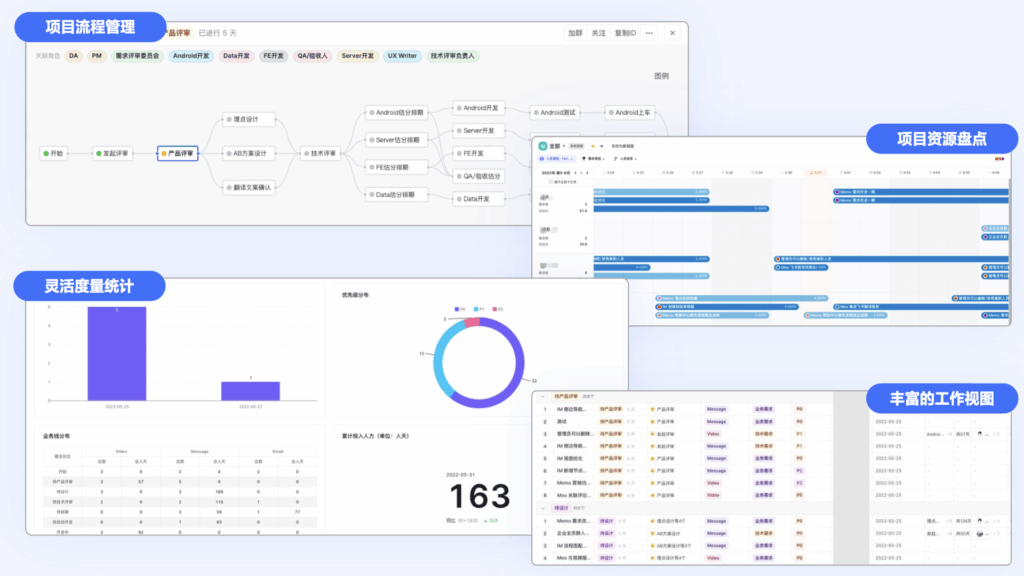Click the 加群 button
1024x576 pixels.
(x=575, y=33)
